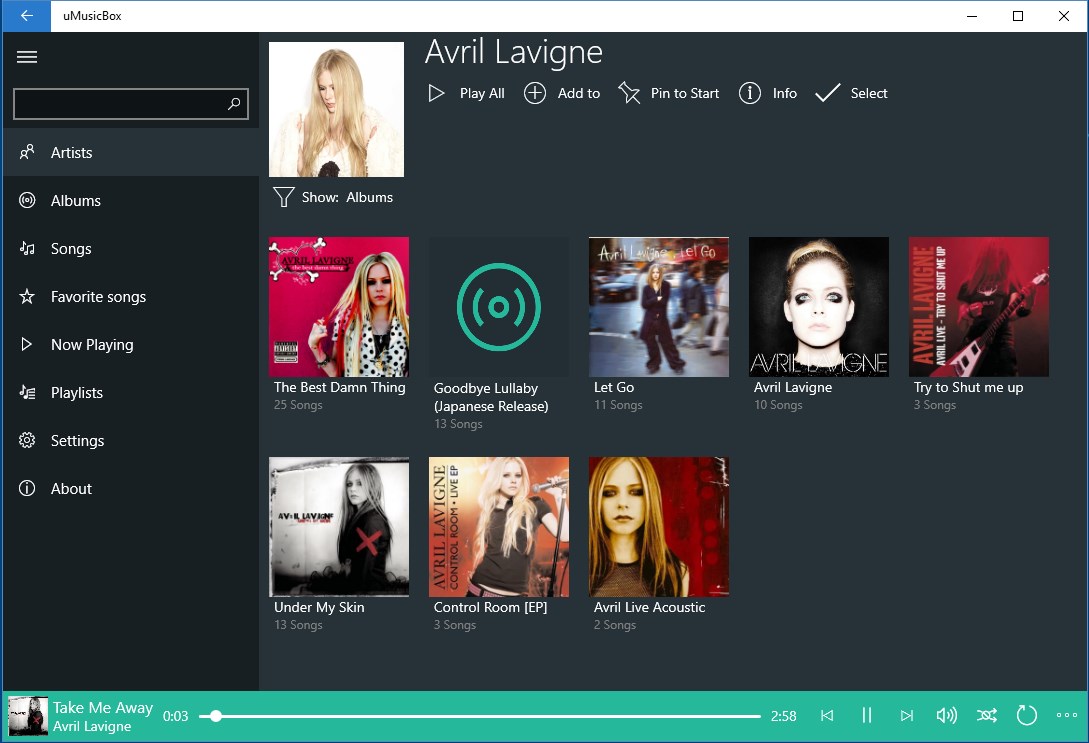Open the Albums section in sidebar
The width and height of the screenshot is (1089, 743).
point(131,201)
